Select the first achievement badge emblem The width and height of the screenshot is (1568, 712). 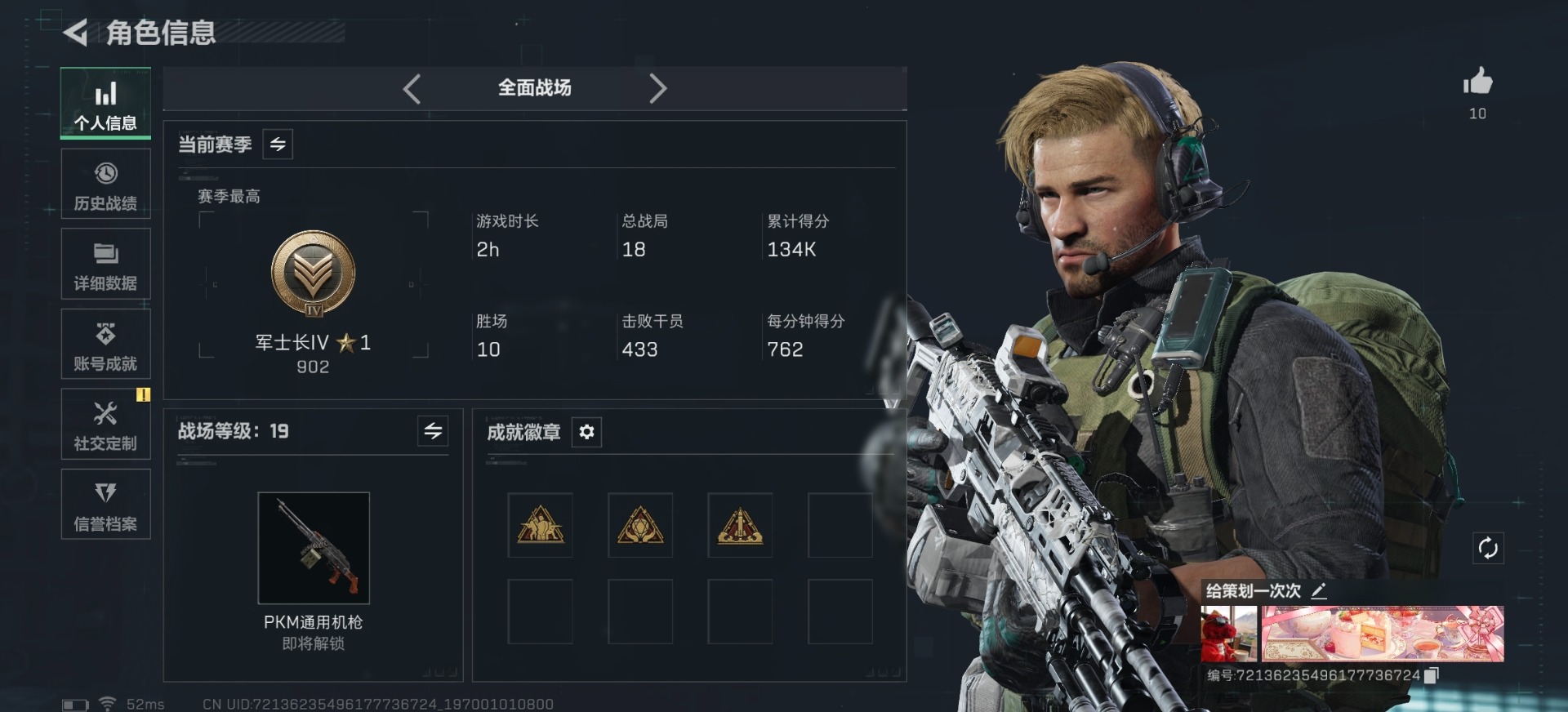[540, 525]
